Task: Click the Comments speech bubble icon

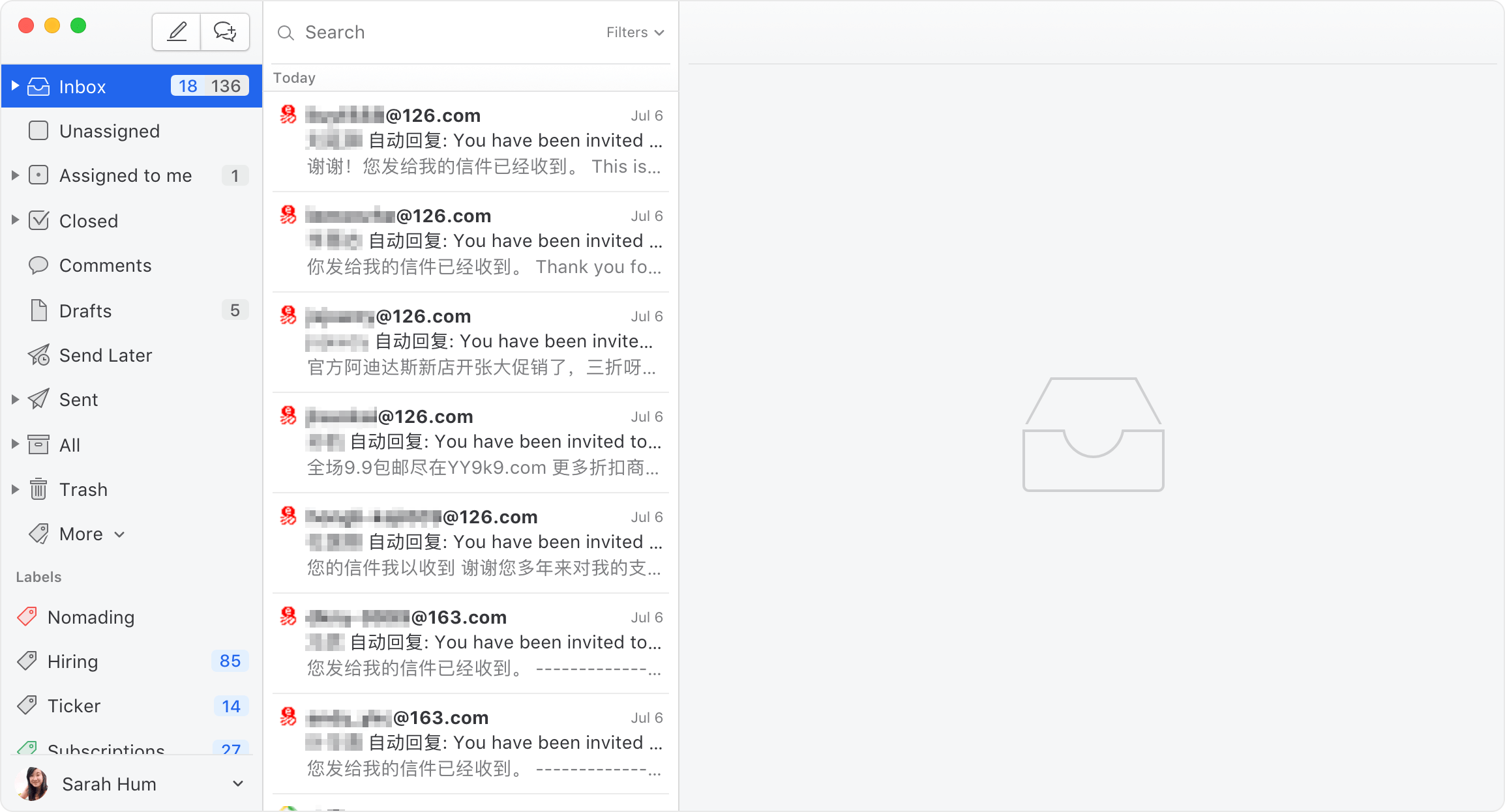Action: (38, 265)
